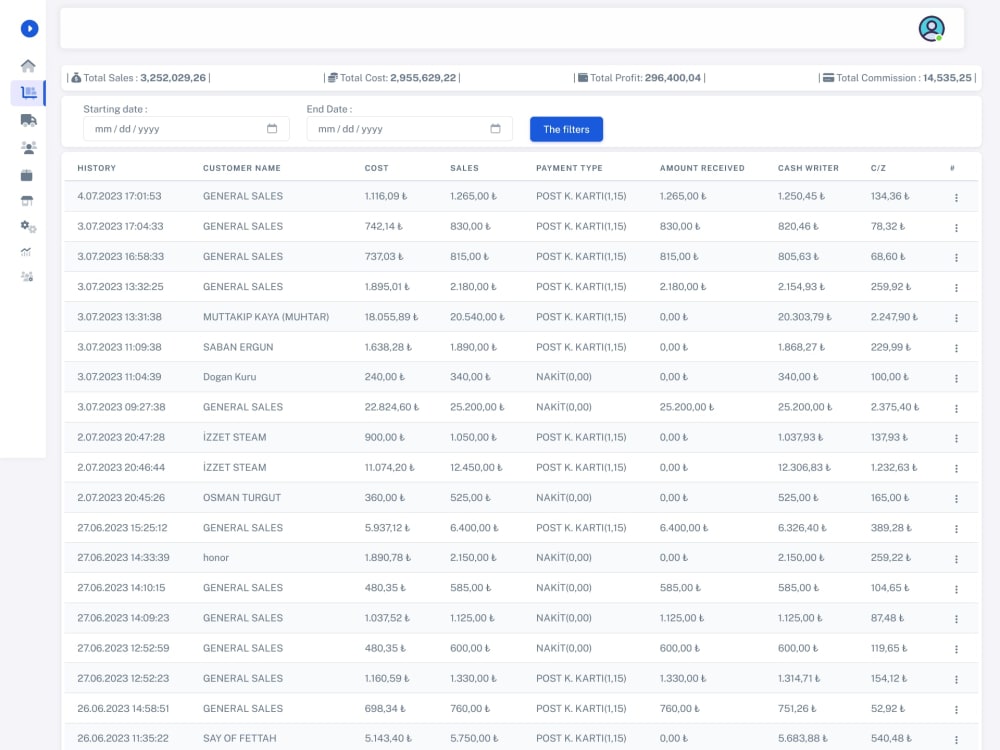The image size is (1000, 750).
Task: Open row menu for 27.06.2023 15:25:12 sale
Action: point(956,529)
